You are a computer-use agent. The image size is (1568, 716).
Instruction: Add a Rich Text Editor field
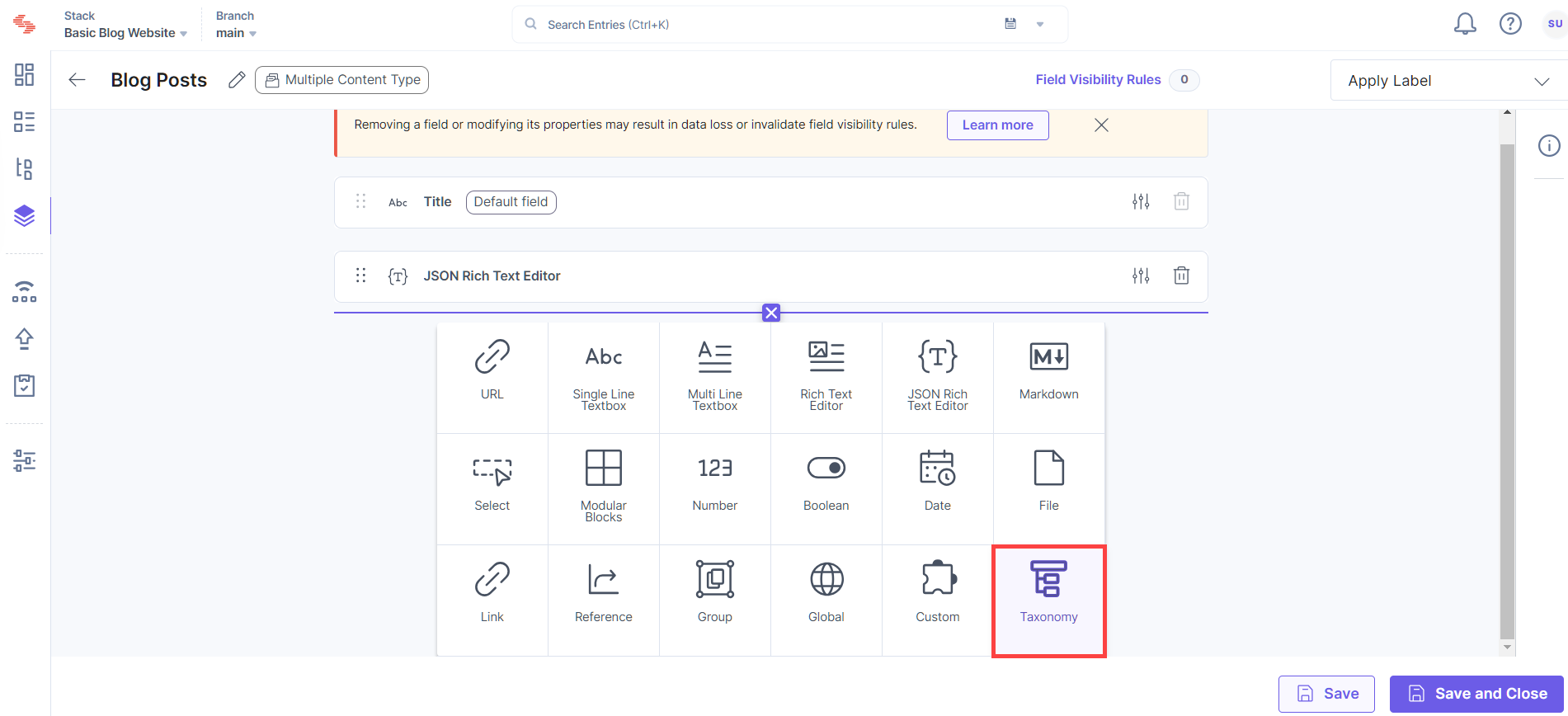coord(826,378)
